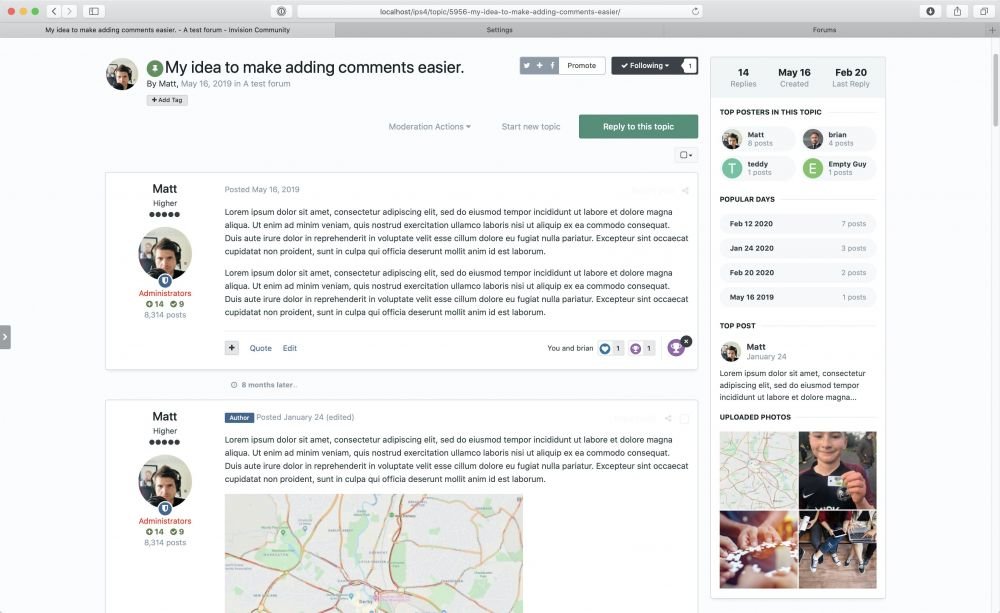Viewport: 1000px width, 613px height.
Task: Reload the page in Safari
Action: [696, 11]
